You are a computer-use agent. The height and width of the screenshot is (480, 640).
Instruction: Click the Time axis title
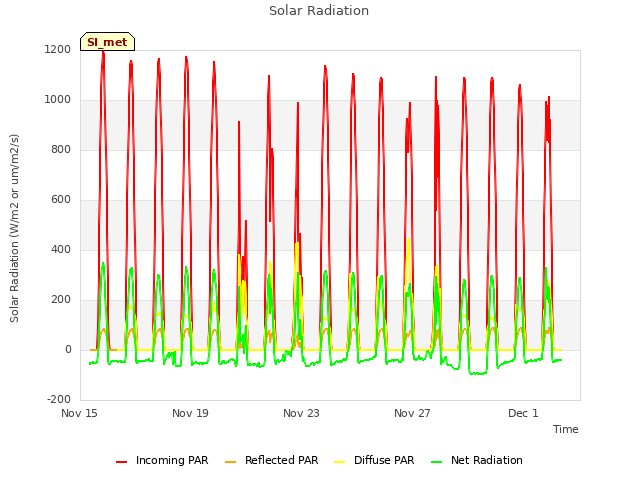pos(566,429)
